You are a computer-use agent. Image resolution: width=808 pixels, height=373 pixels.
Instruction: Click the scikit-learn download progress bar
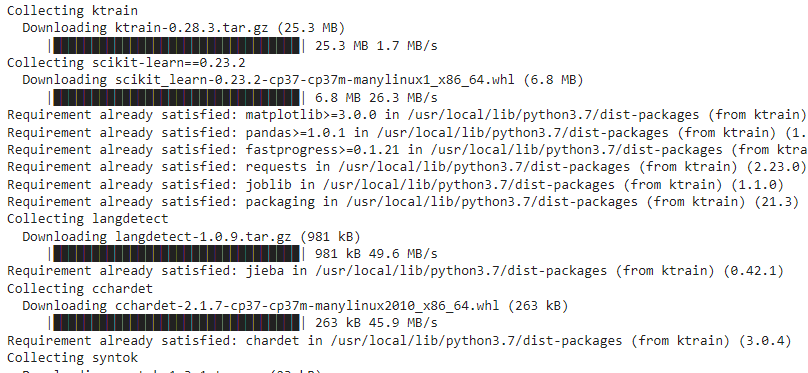[x=176, y=97]
